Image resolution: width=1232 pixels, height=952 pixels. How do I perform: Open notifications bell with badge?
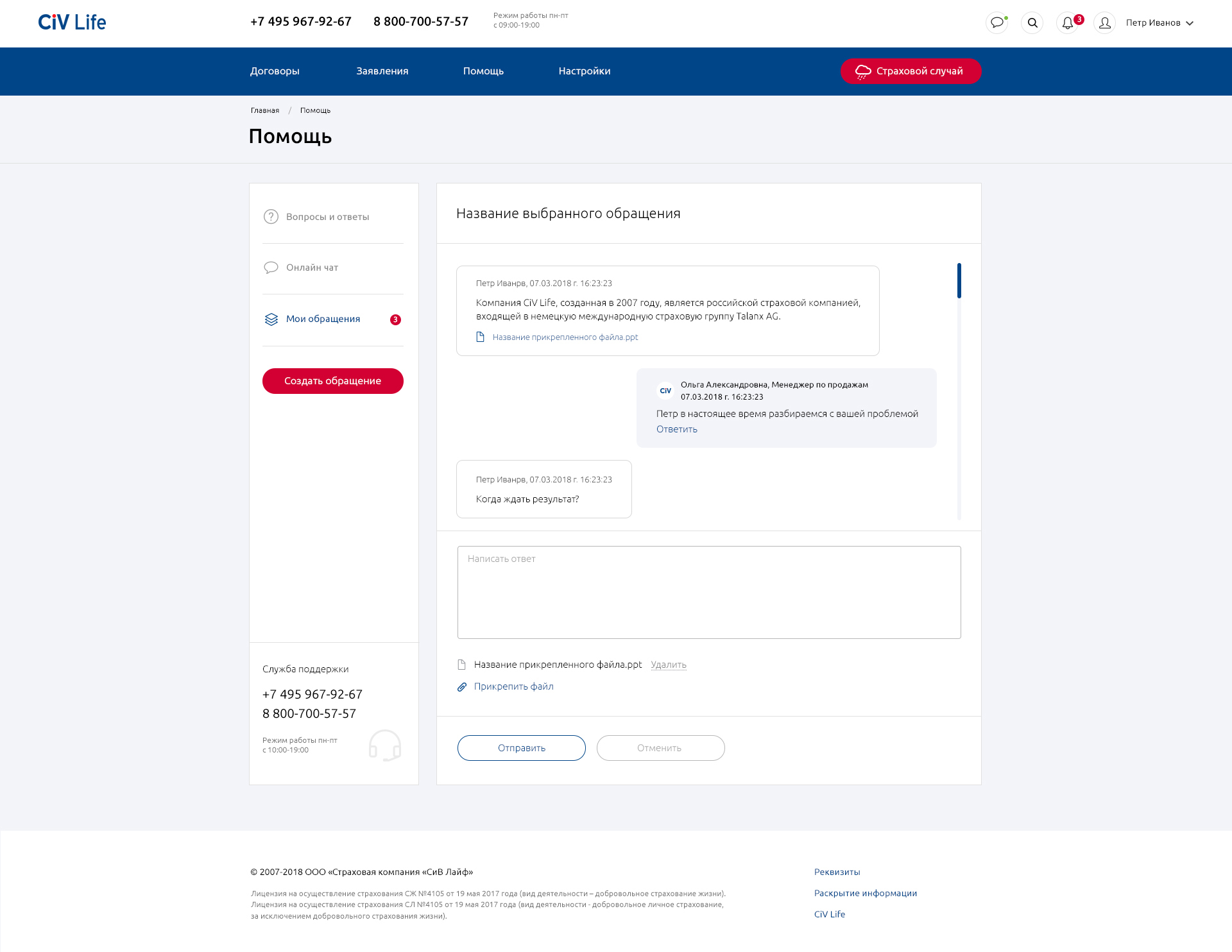pos(1068,22)
